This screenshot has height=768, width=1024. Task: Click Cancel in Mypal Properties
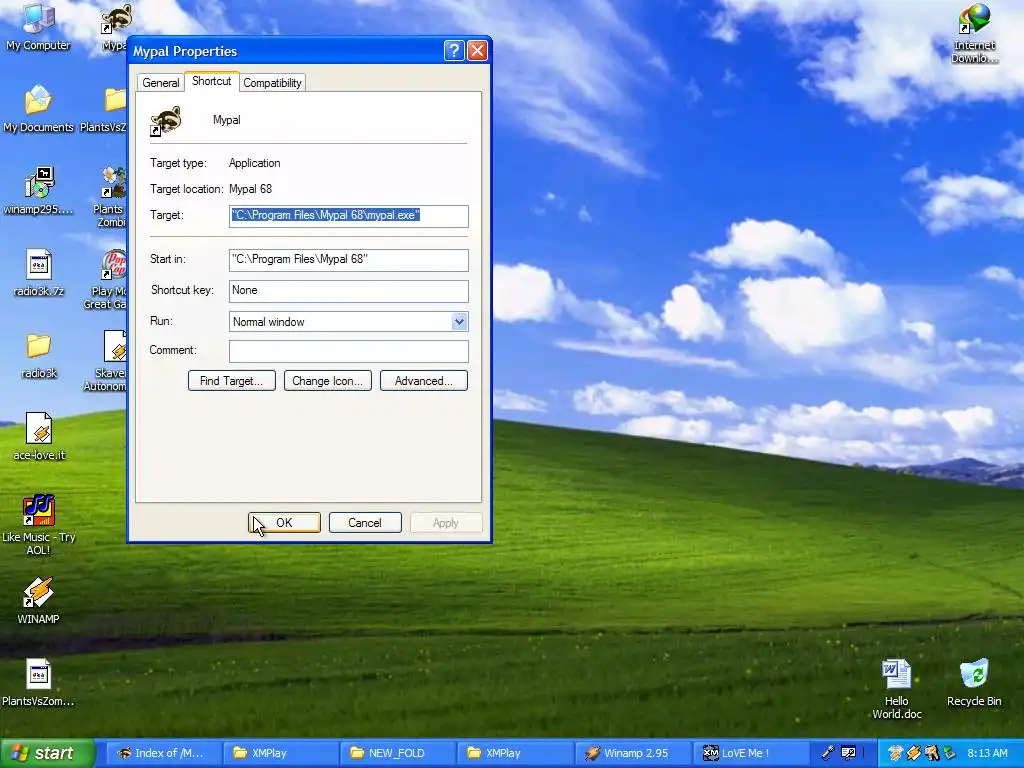(x=365, y=522)
